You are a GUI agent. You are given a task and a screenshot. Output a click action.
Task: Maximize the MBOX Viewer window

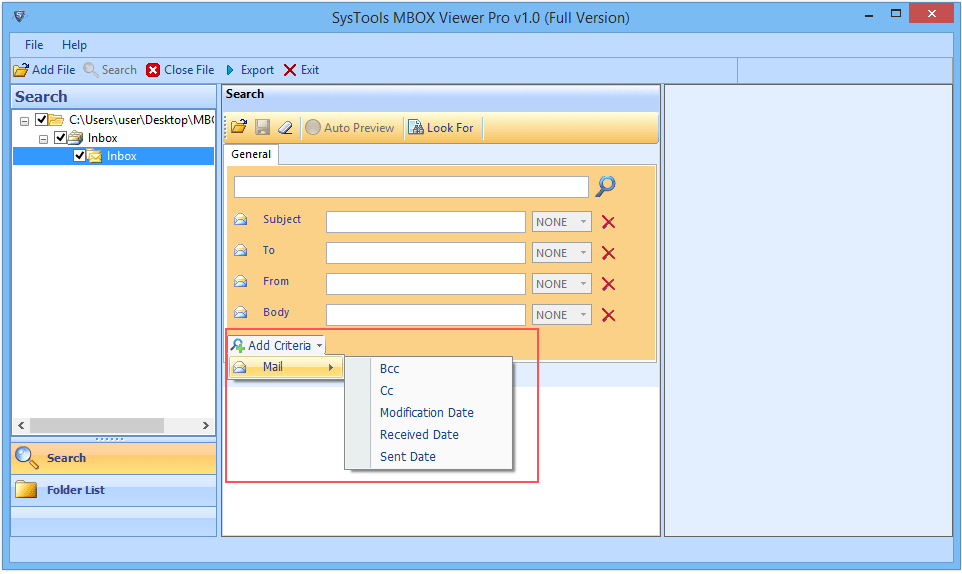(x=896, y=13)
